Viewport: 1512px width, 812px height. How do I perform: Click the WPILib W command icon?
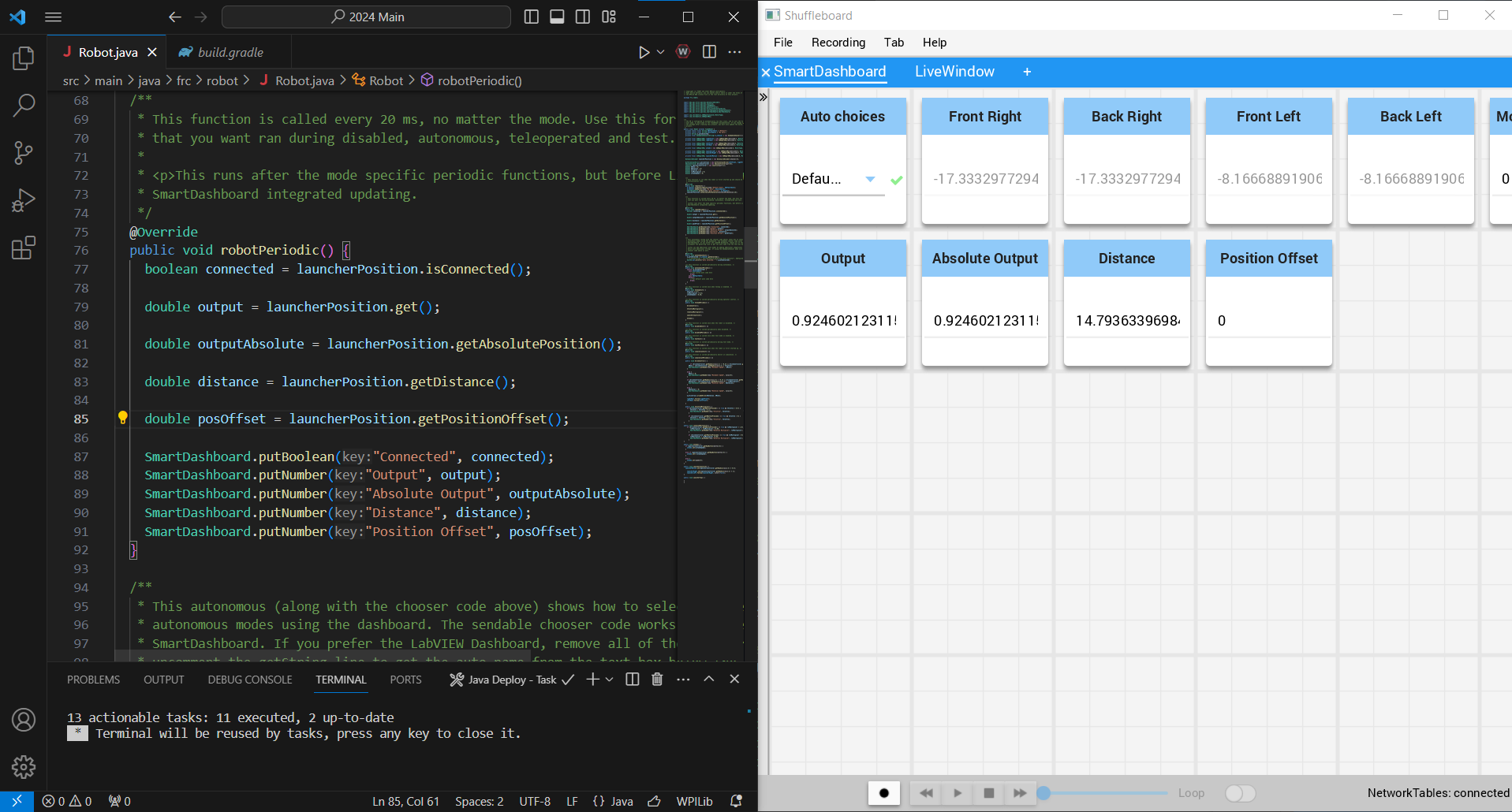click(x=683, y=52)
